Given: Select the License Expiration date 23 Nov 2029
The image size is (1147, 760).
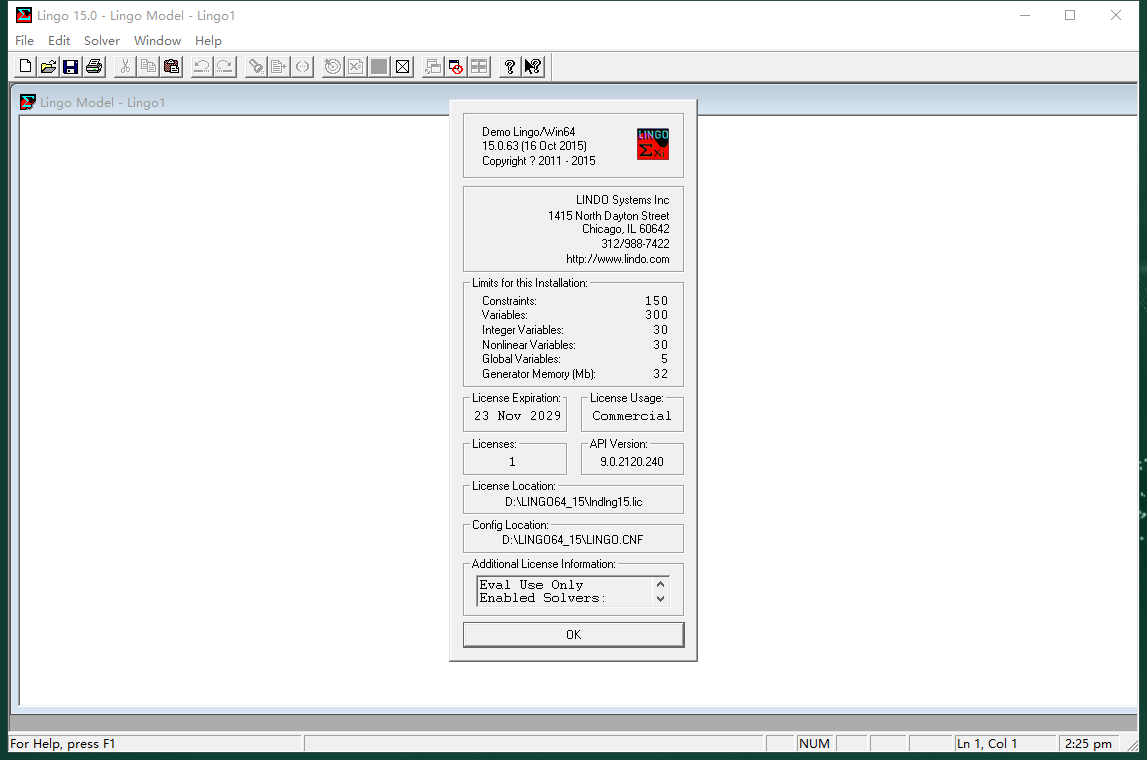Looking at the screenshot, I should [x=517, y=415].
